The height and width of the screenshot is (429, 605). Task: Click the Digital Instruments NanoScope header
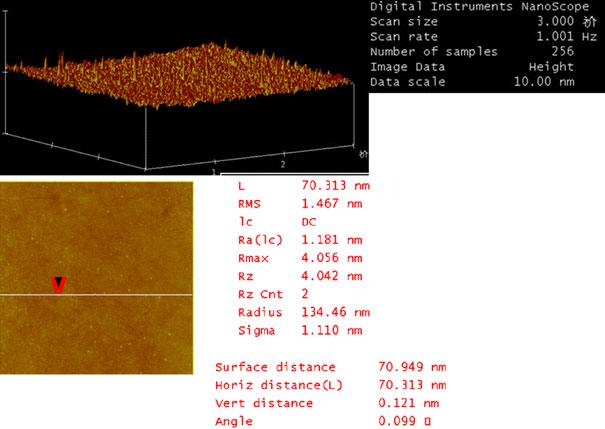click(x=486, y=6)
